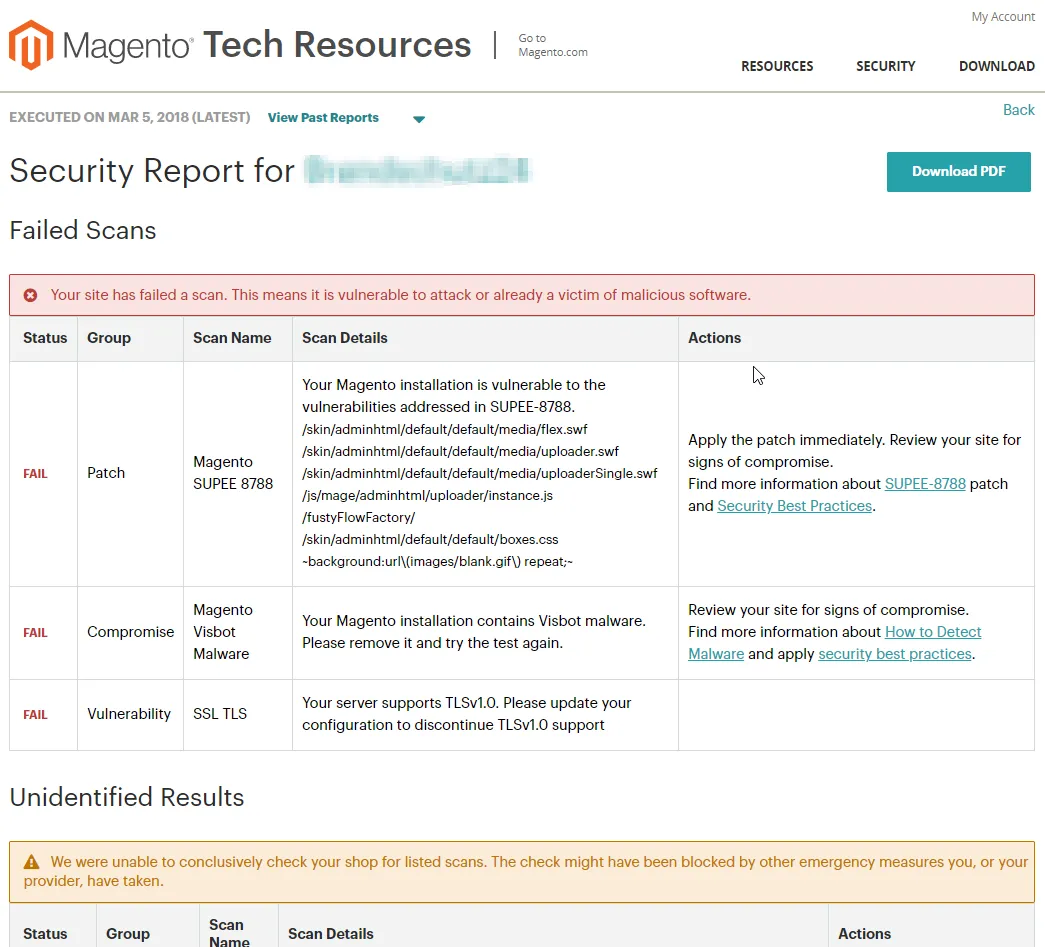Open the Download menu
Viewport: 1045px width, 947px height.
click(996, 66)
